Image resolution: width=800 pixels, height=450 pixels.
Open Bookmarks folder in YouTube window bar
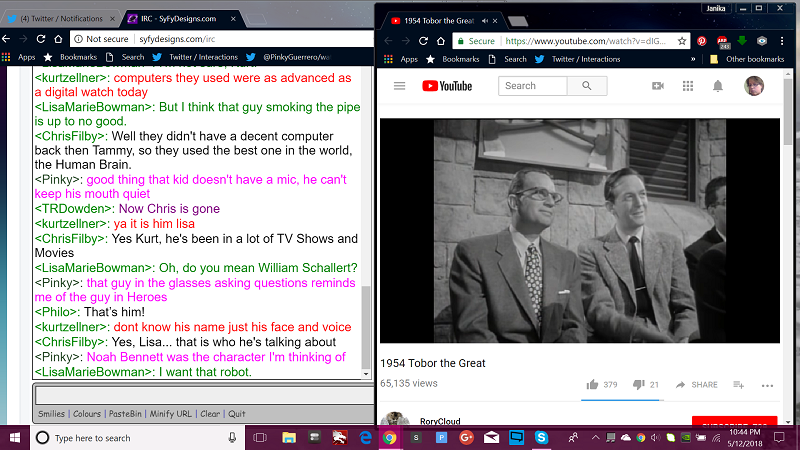point(453,59)
